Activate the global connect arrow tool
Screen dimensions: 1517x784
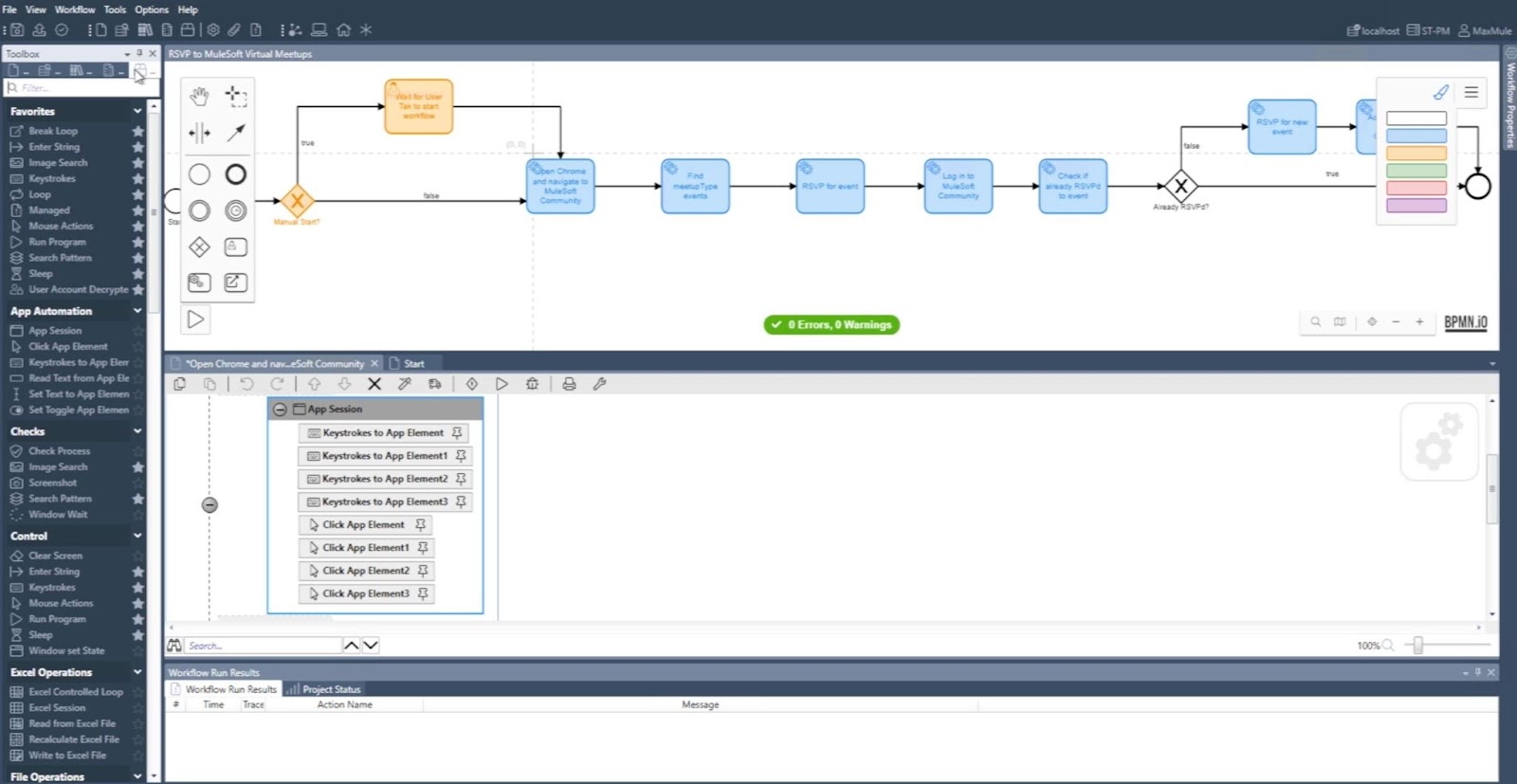[x=235, y=133]
